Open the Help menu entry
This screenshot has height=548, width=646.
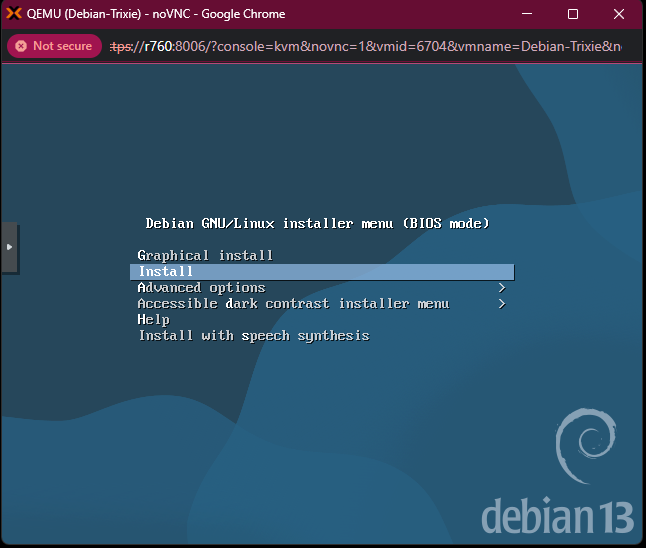pyautogui.click(x=153, y=320)
